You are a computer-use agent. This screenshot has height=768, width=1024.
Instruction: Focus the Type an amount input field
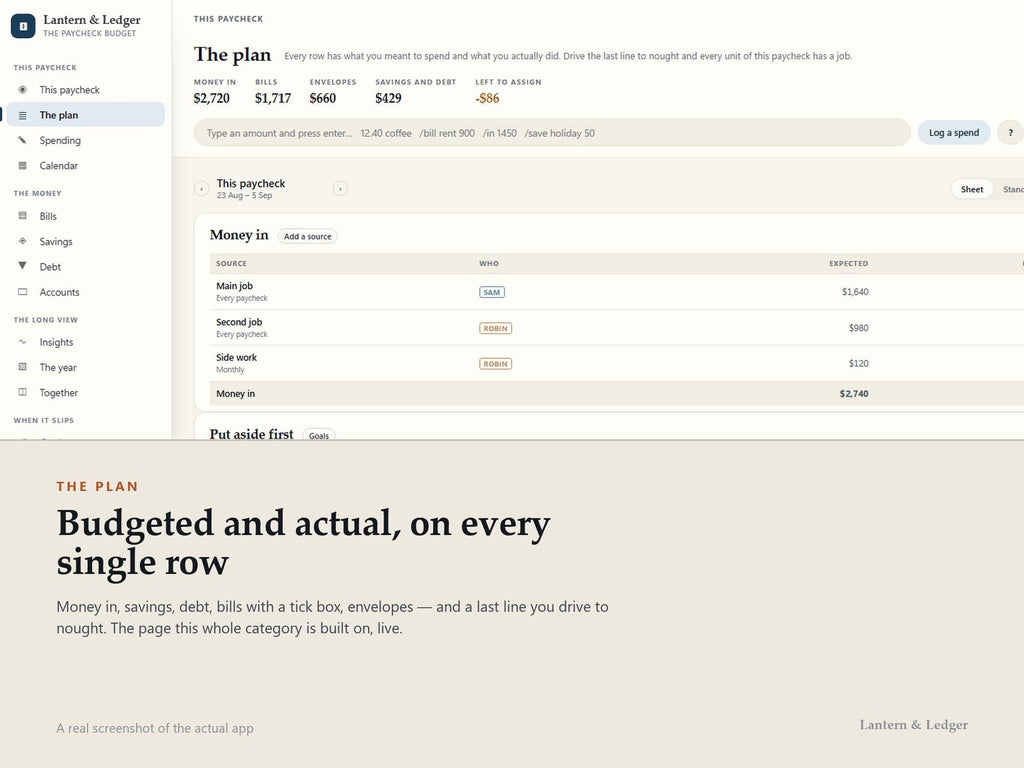(x=552, y=133)
